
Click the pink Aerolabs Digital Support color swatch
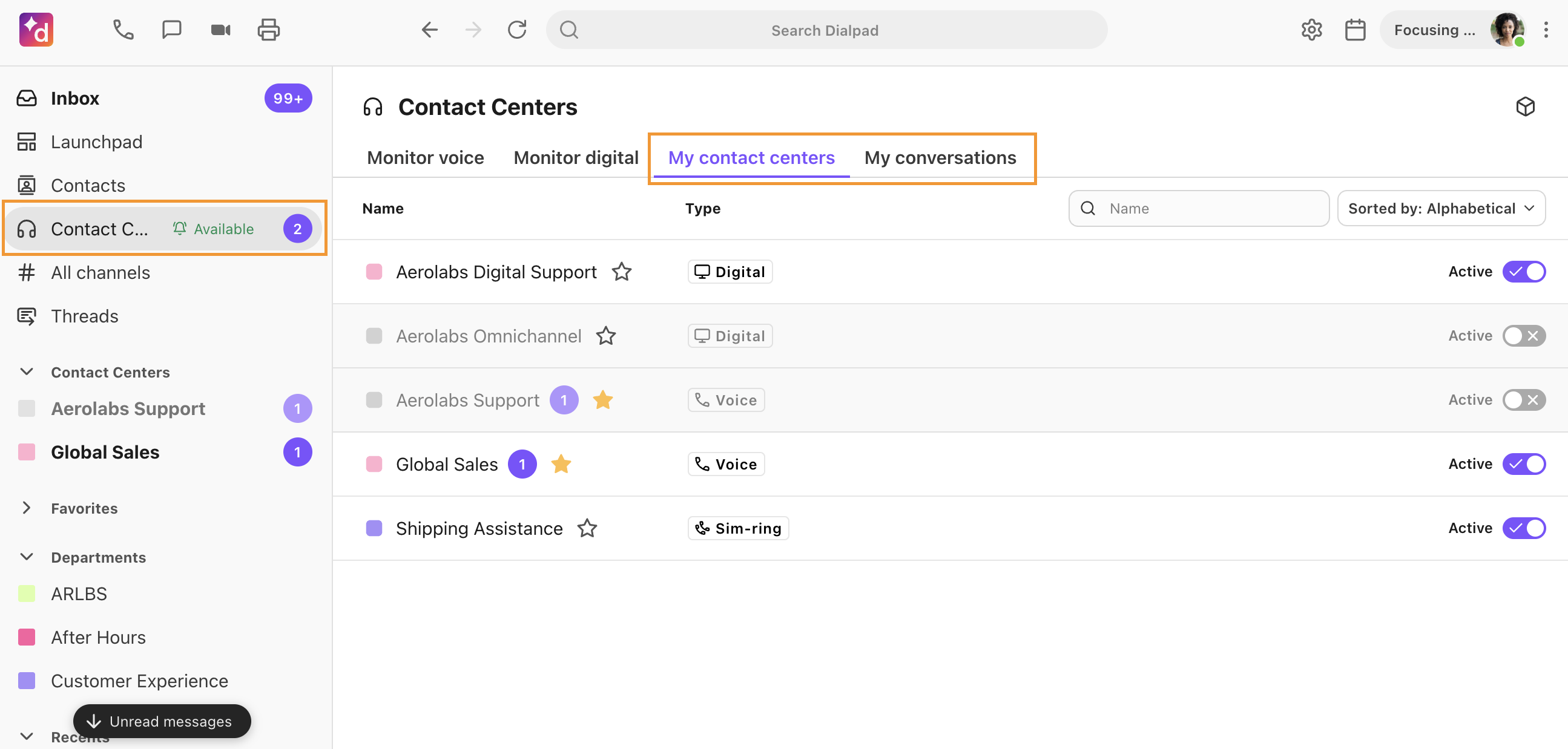pyautogui.click(x=374, y=272)
